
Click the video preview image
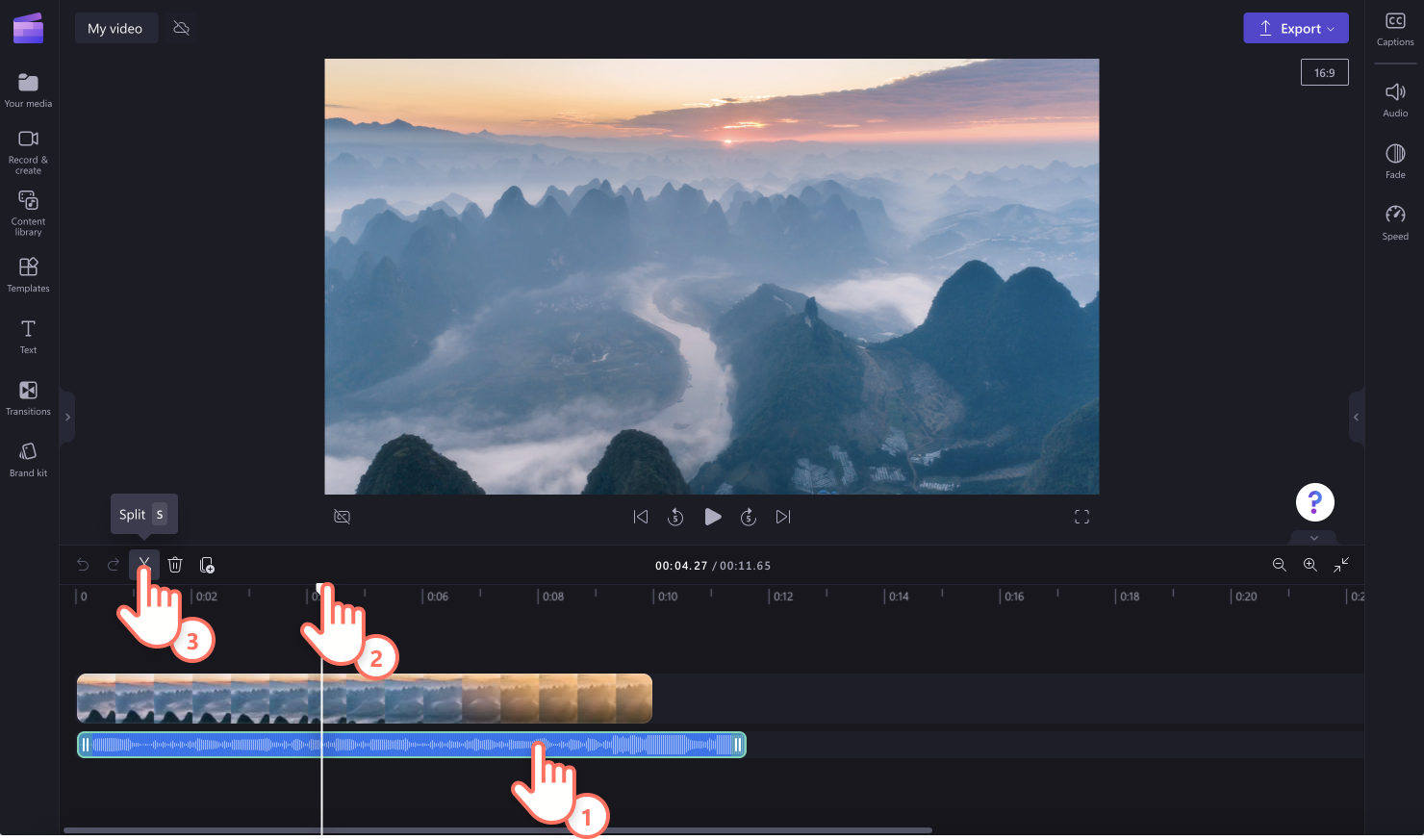tap(712, 276)
